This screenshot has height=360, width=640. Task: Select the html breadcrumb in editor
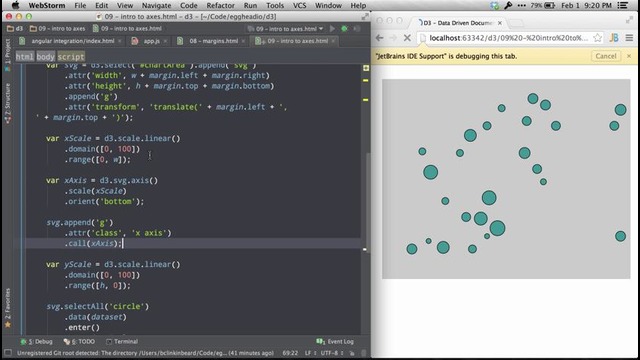pos(25,57)
